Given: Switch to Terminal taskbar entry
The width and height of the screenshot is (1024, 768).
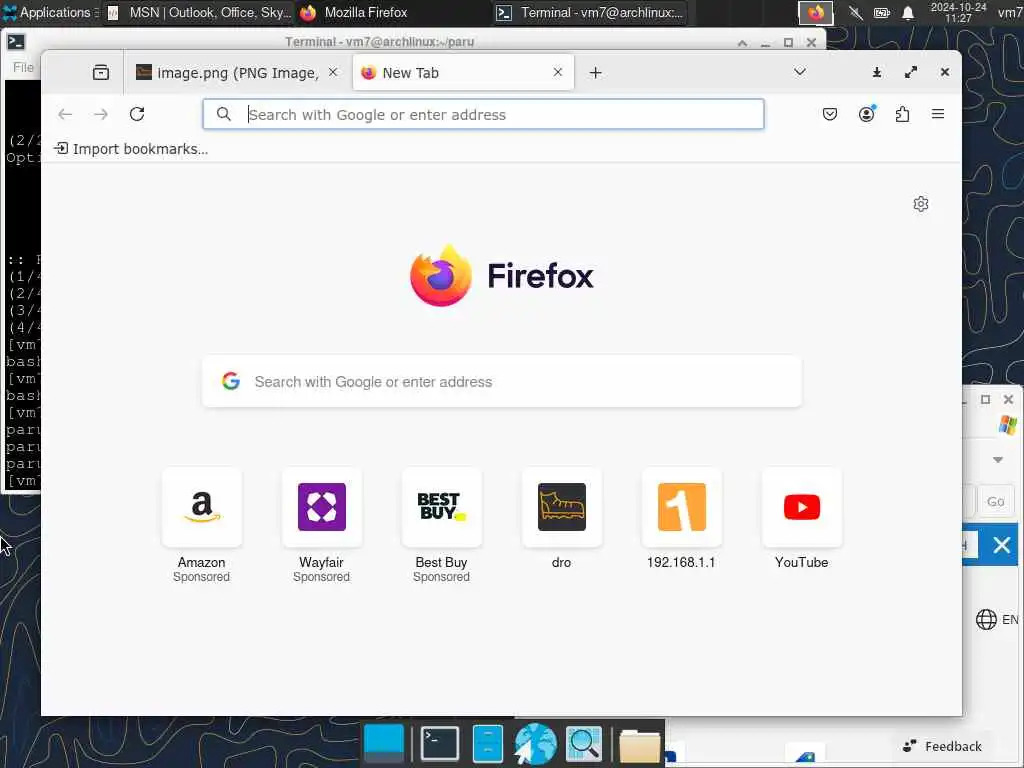Looking at the screenshot, I should (590, 12).
